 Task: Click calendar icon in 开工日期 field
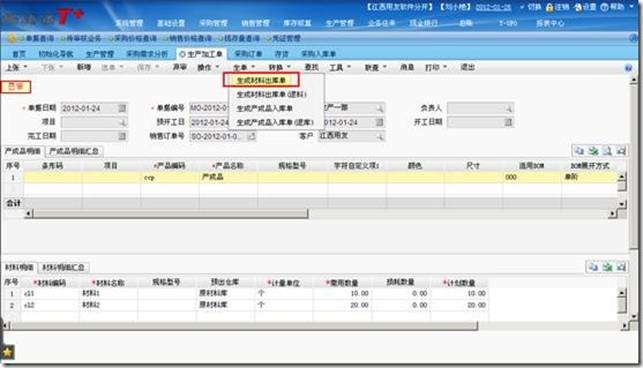[508, 122]
